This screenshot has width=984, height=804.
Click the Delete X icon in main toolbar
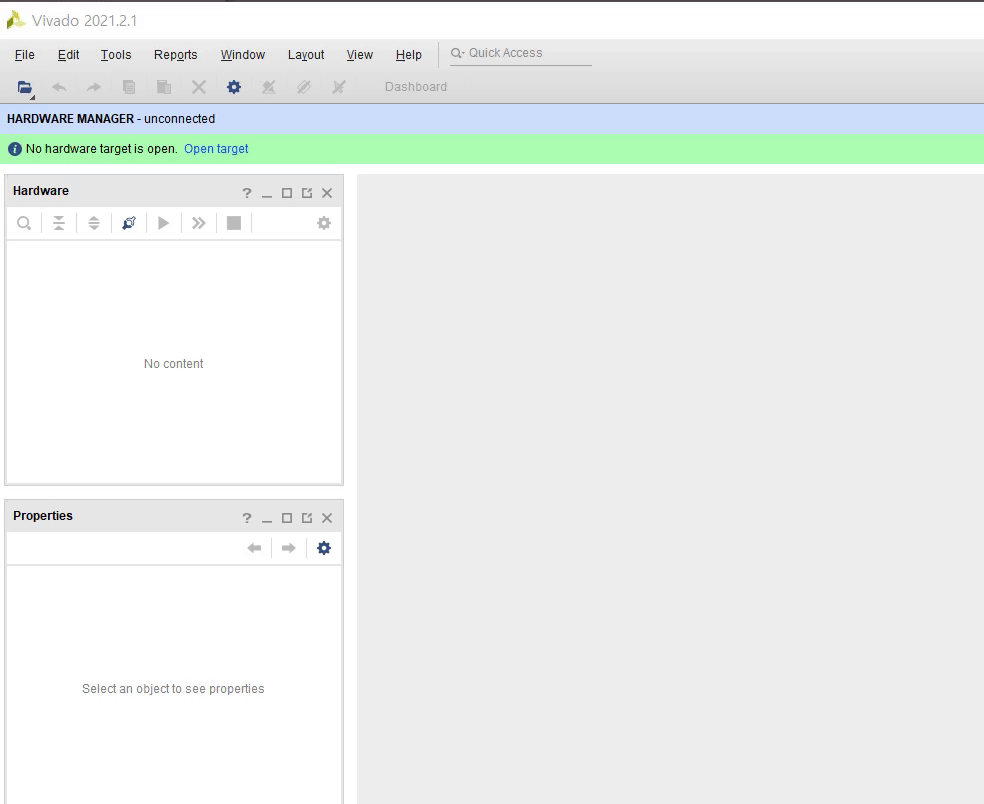(199, 87)
